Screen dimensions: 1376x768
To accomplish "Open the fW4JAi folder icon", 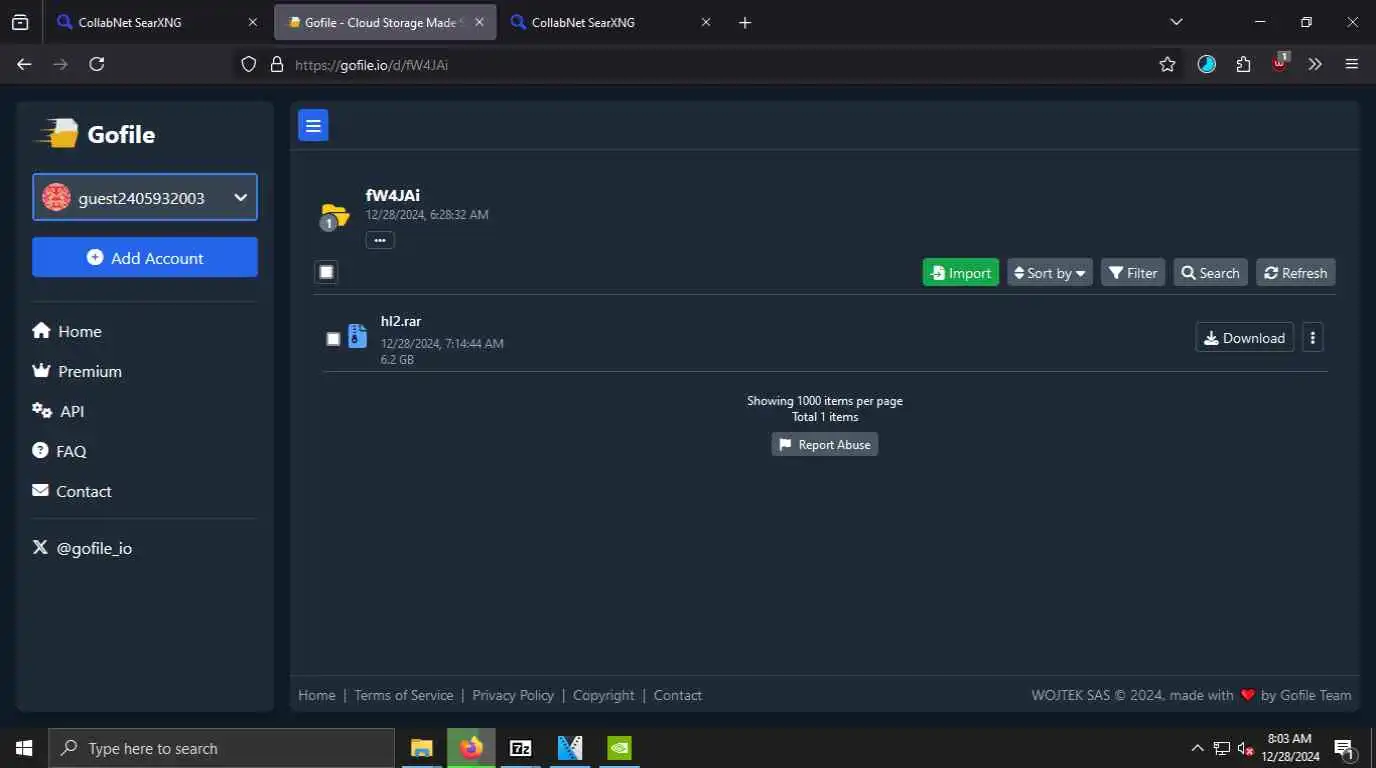I will (x=334, y=215).
